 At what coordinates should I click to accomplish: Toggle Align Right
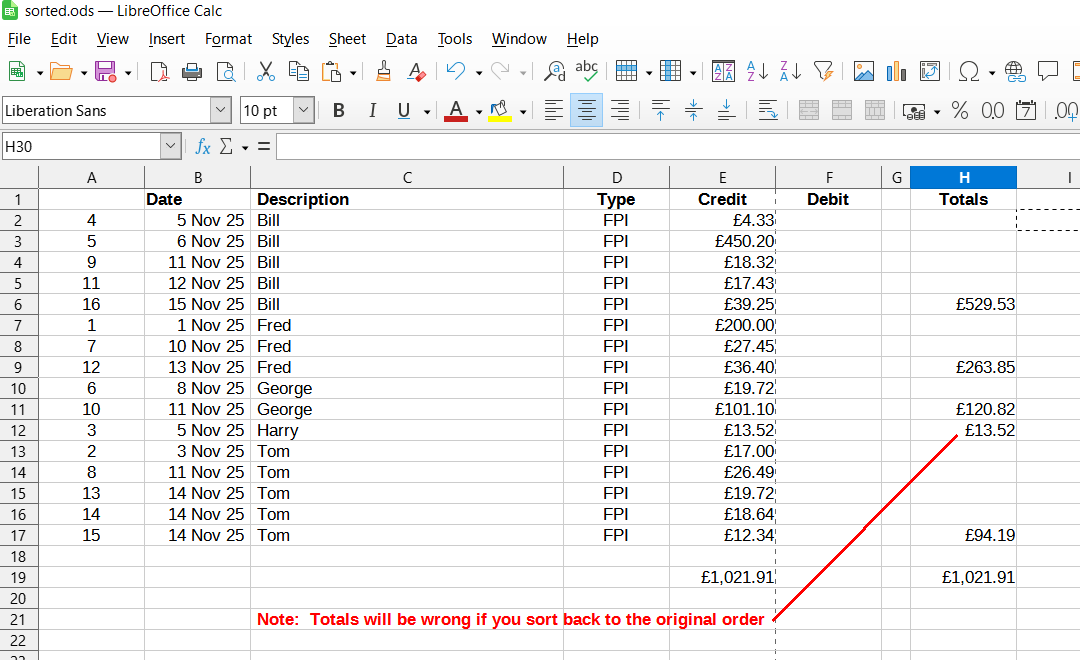pos(620,110)
